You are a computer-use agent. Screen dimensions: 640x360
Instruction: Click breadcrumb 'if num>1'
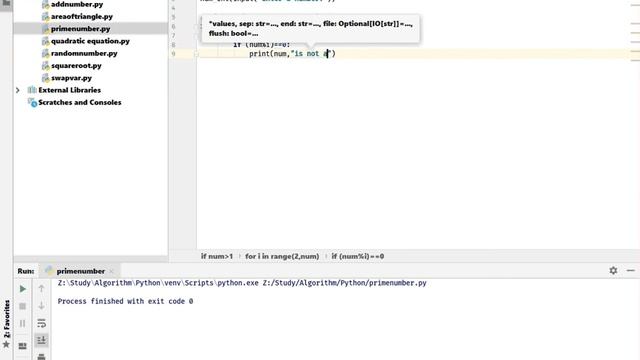[x=217, y=256]
